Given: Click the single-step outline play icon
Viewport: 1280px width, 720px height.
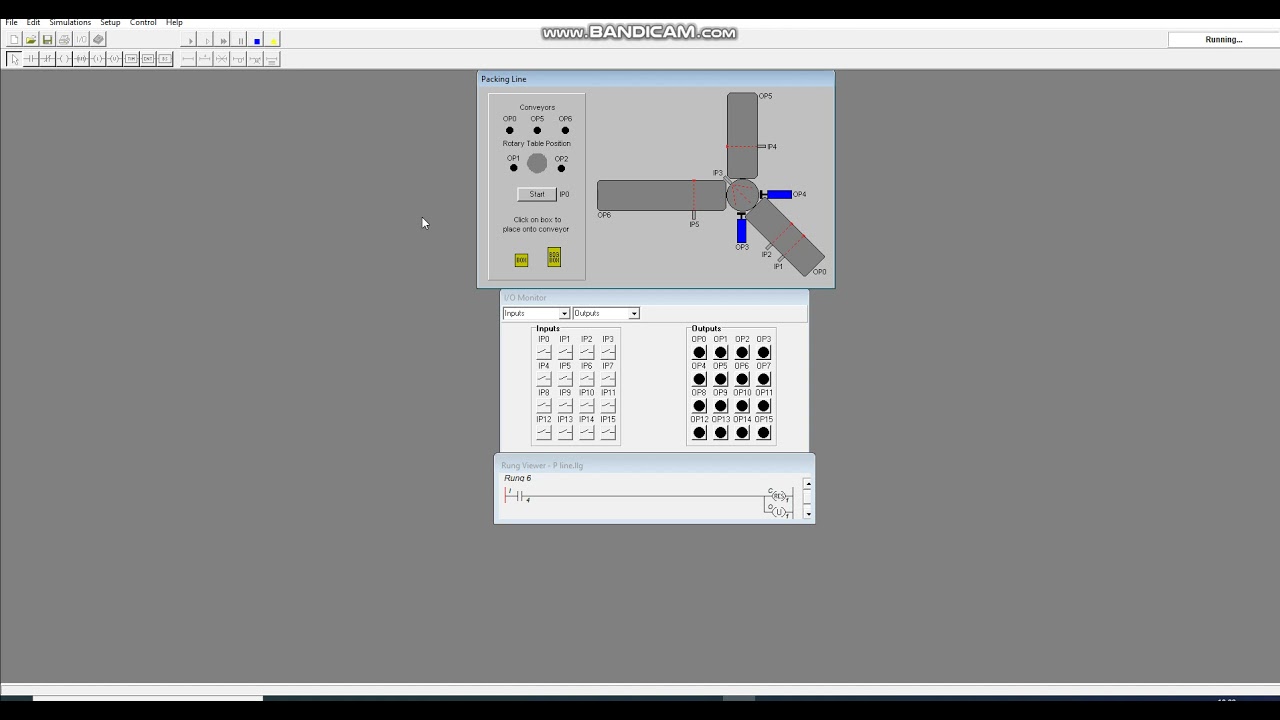Looking at the screenshot, I should tap(206, 40).
